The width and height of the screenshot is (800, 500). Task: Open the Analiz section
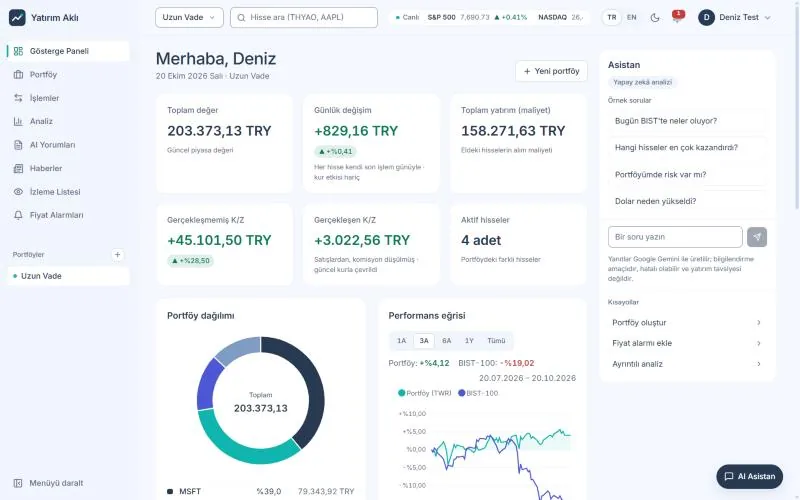[68, 121]
